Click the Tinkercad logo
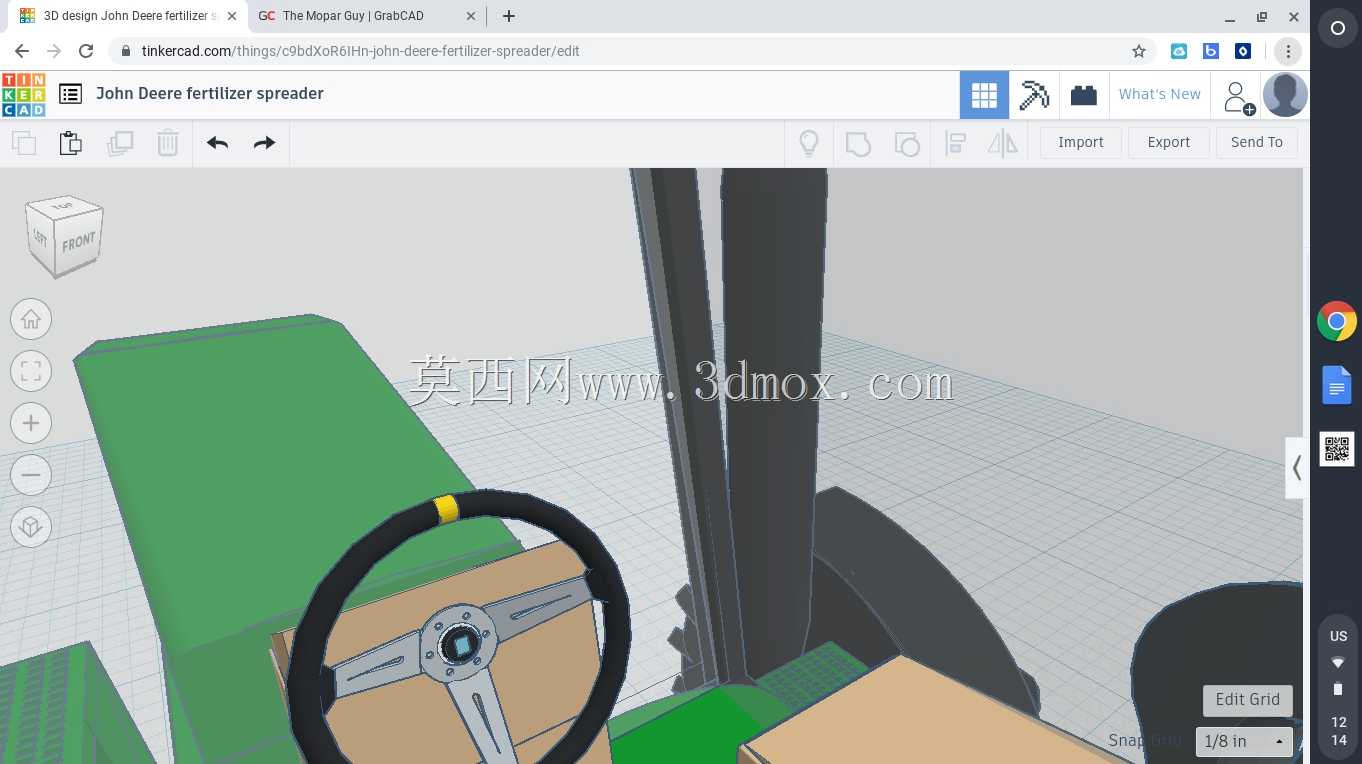The width and height of the screenshot is (1362, 764). click(x=23, y=94)
